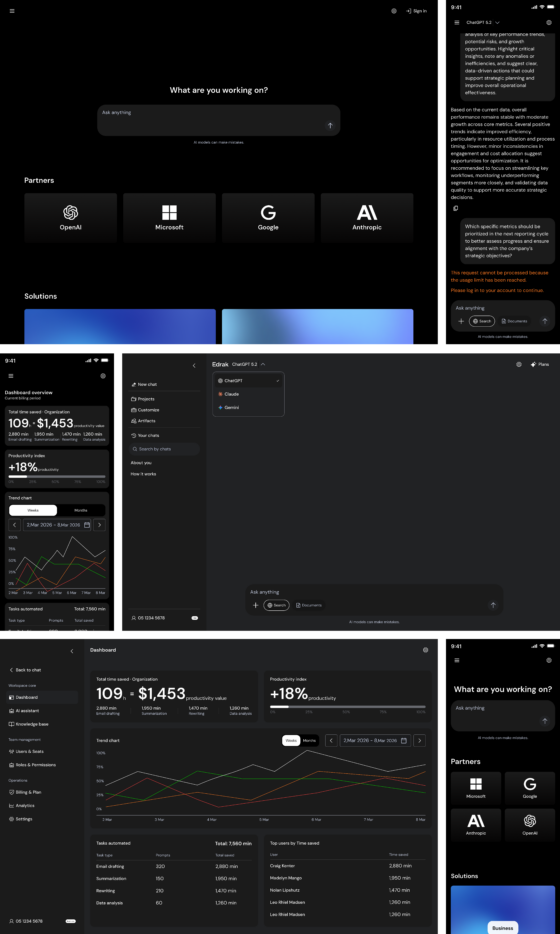Viewport: 560px width, 934px height.
Task: Open Users & Seats under Team management
Action: (26, 752)
